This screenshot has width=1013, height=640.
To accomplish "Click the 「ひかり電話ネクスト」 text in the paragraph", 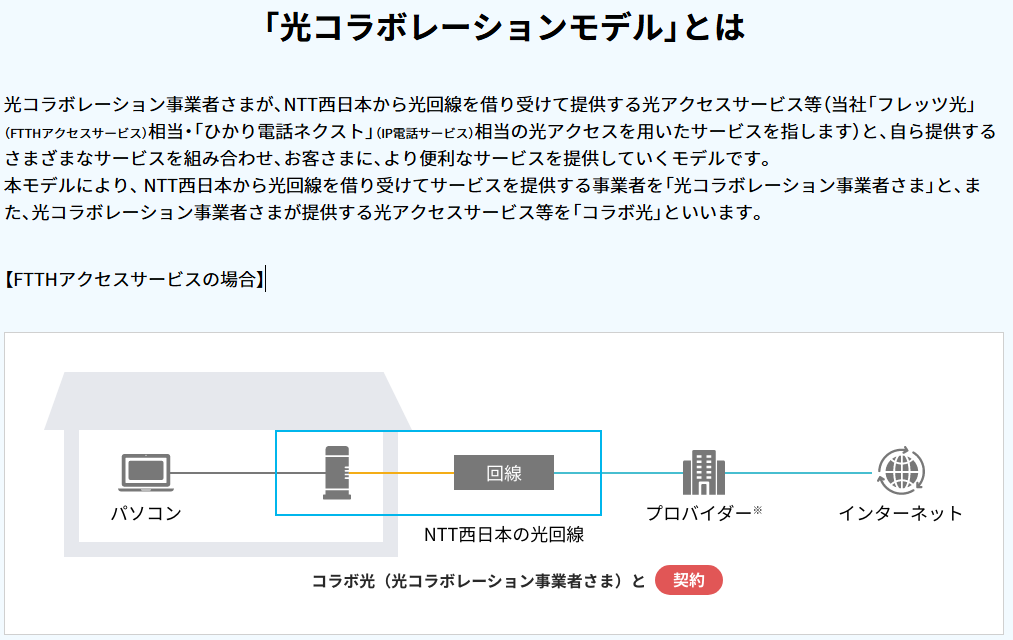I will (x=284, y=132).
